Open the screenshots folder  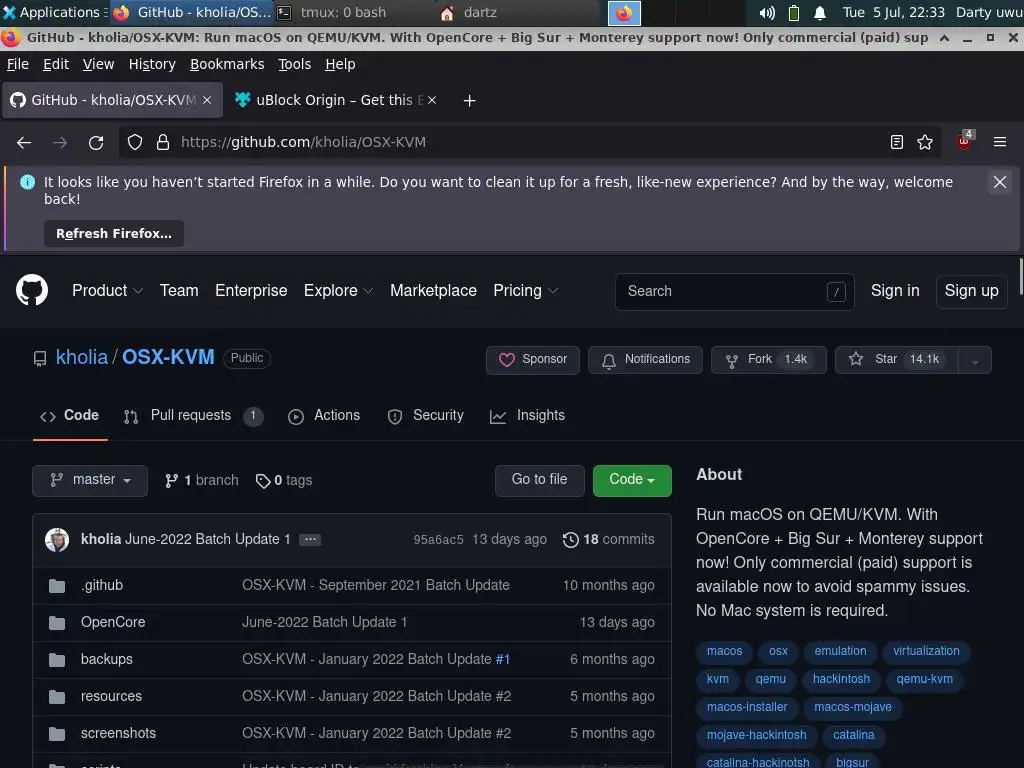tap(118, 733)
